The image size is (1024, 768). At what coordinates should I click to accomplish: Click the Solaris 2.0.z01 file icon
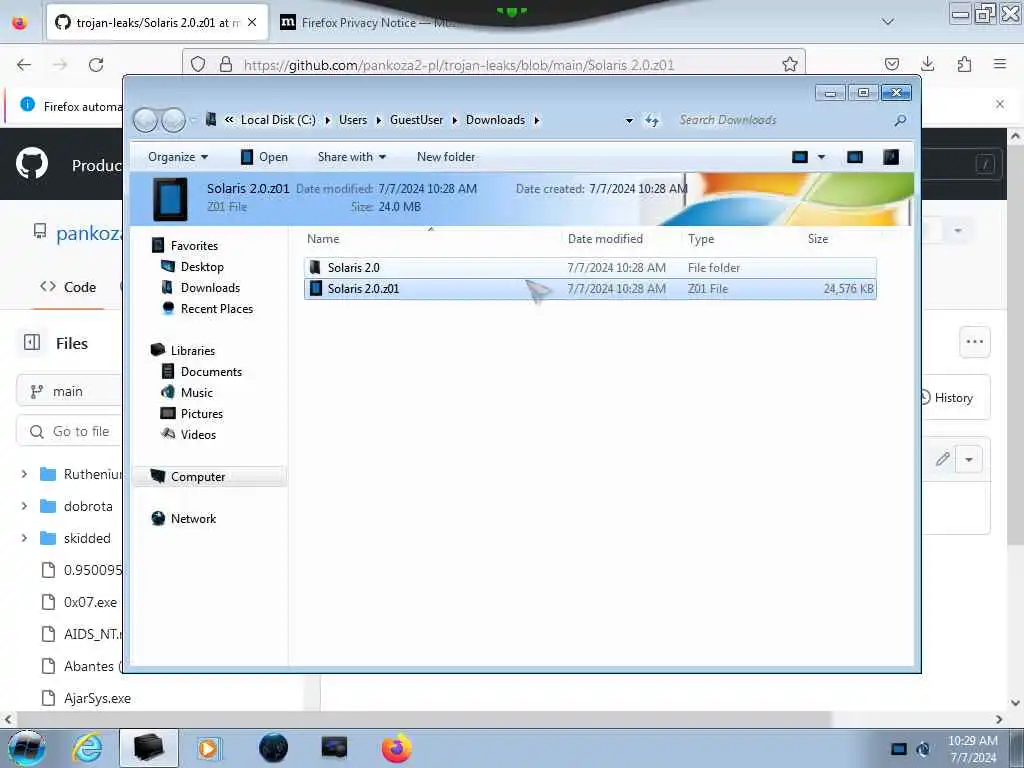tap(316, 289)
